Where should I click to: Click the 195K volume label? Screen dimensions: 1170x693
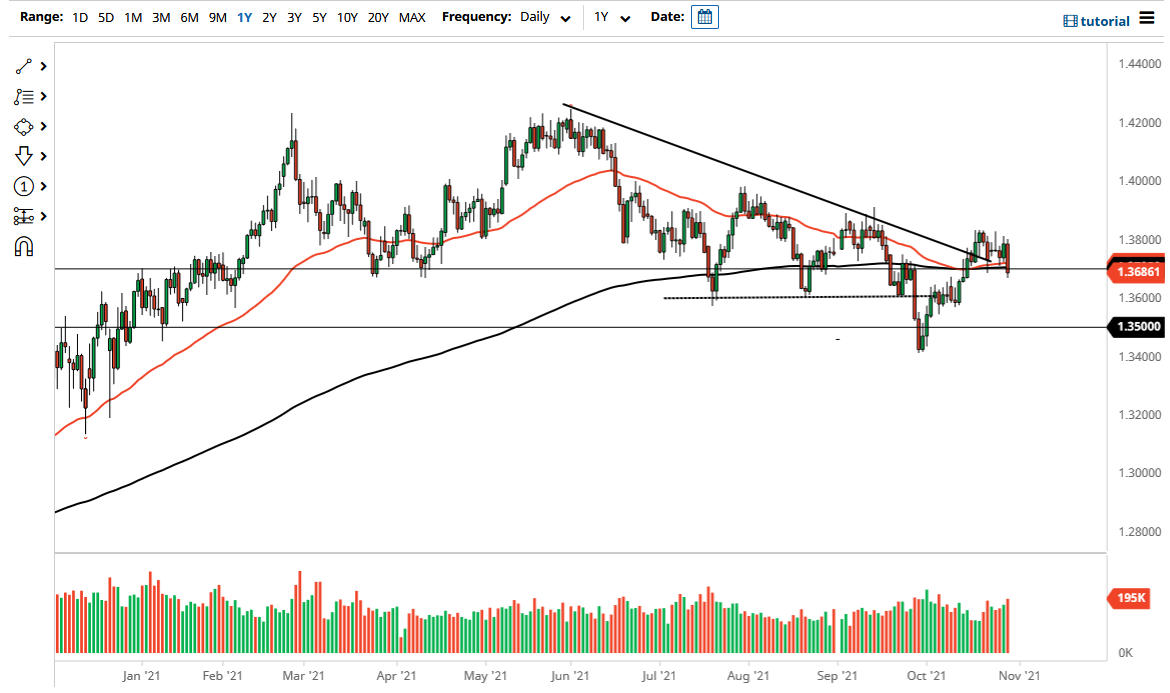(x=1128, y=598)
